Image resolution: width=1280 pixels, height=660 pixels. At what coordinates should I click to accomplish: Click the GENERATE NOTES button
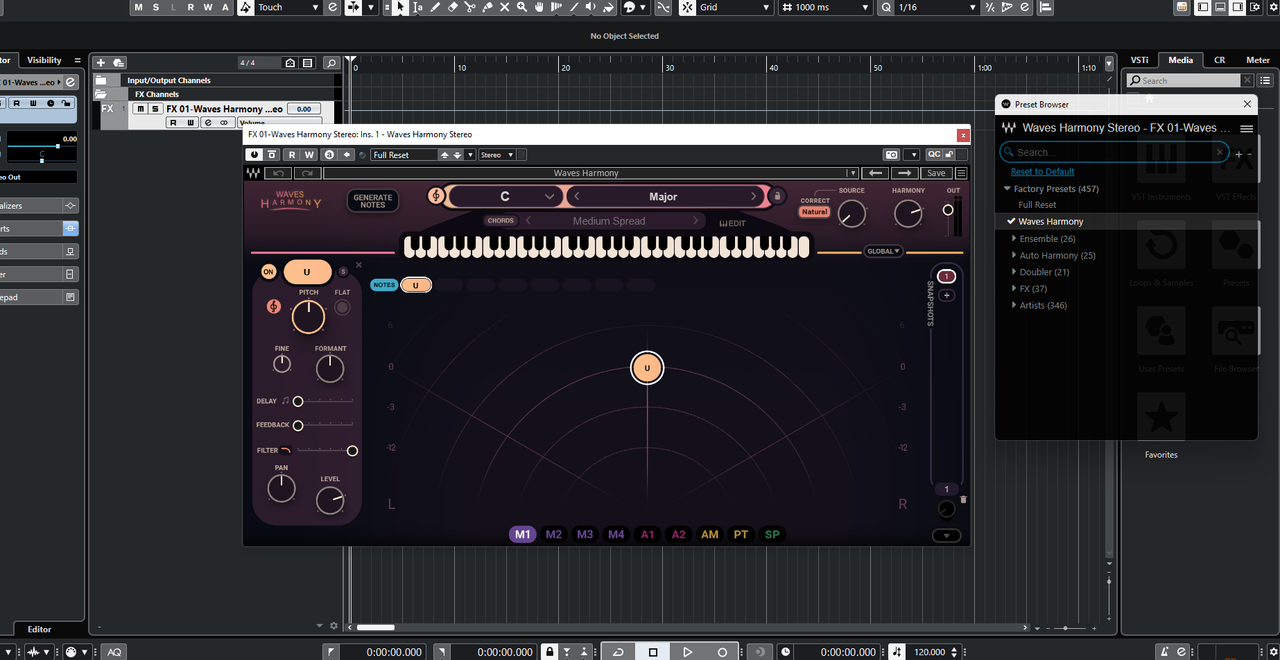tap(373, 201)
